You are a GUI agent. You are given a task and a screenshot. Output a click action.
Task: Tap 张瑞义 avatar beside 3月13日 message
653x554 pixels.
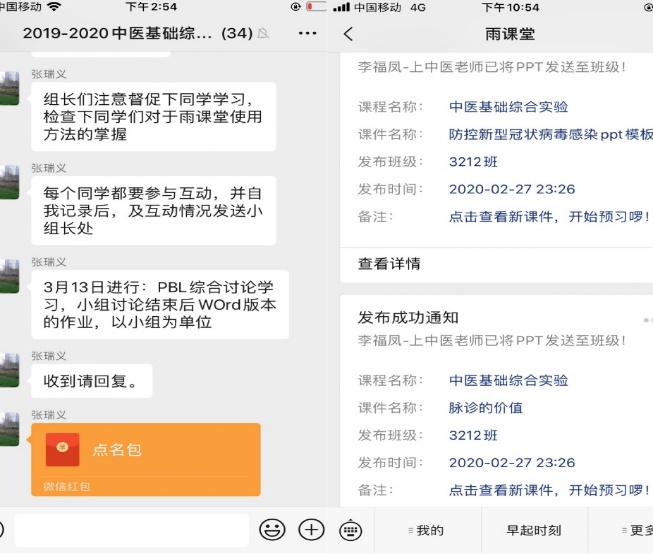coord(9,276)
